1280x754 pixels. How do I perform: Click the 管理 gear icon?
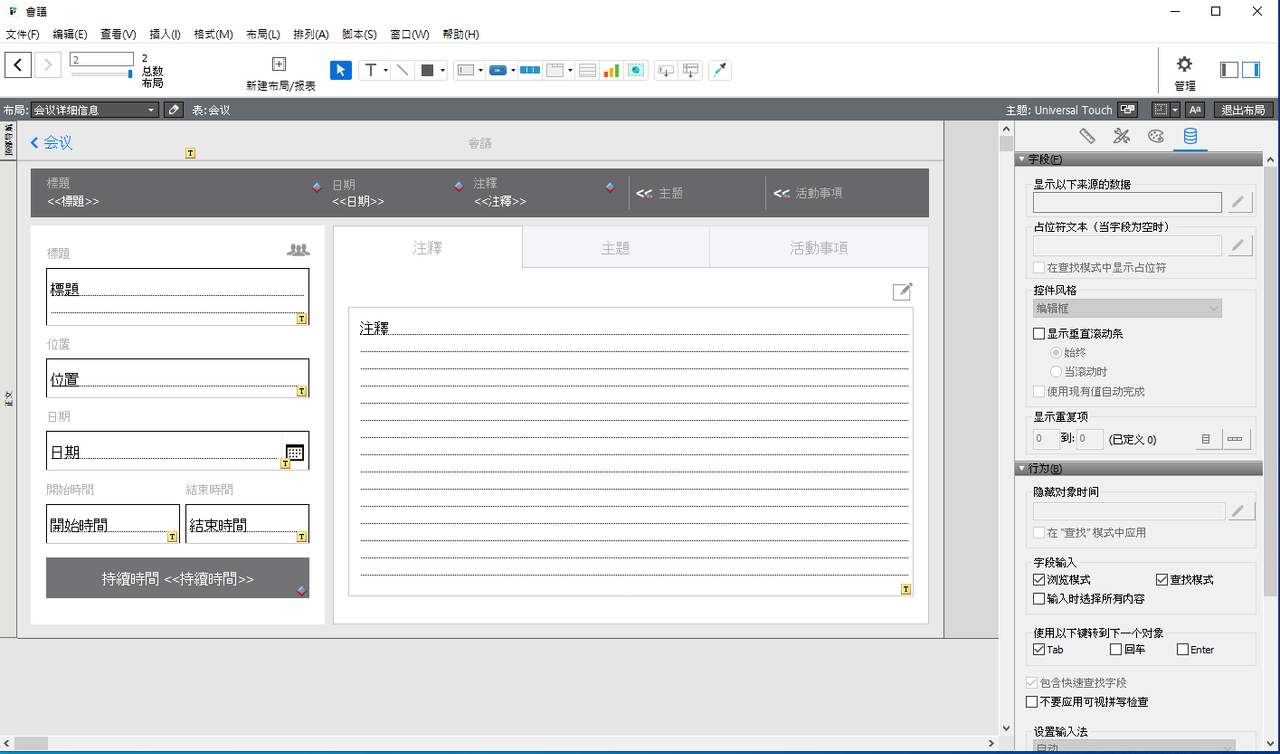tap(1184, 65)
